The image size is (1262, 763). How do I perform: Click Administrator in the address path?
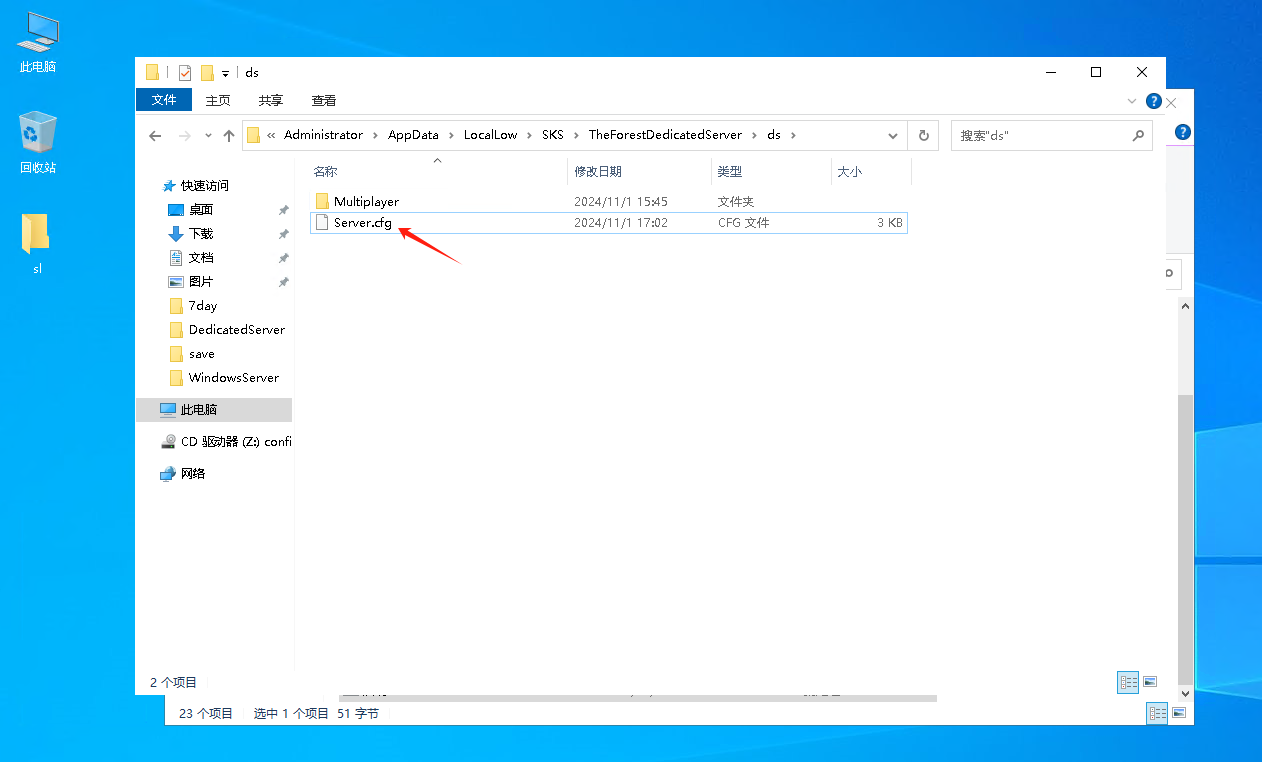tap(323, 135)
